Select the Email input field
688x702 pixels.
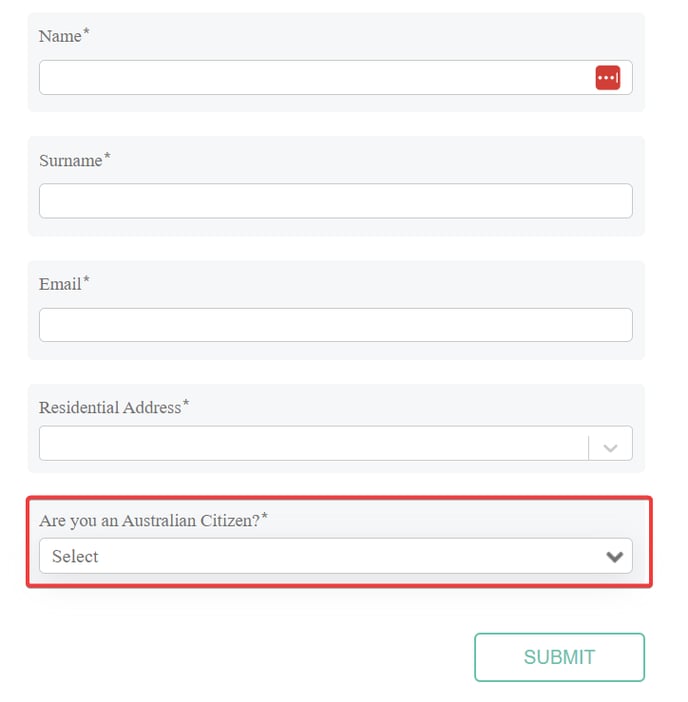(335, 325)
